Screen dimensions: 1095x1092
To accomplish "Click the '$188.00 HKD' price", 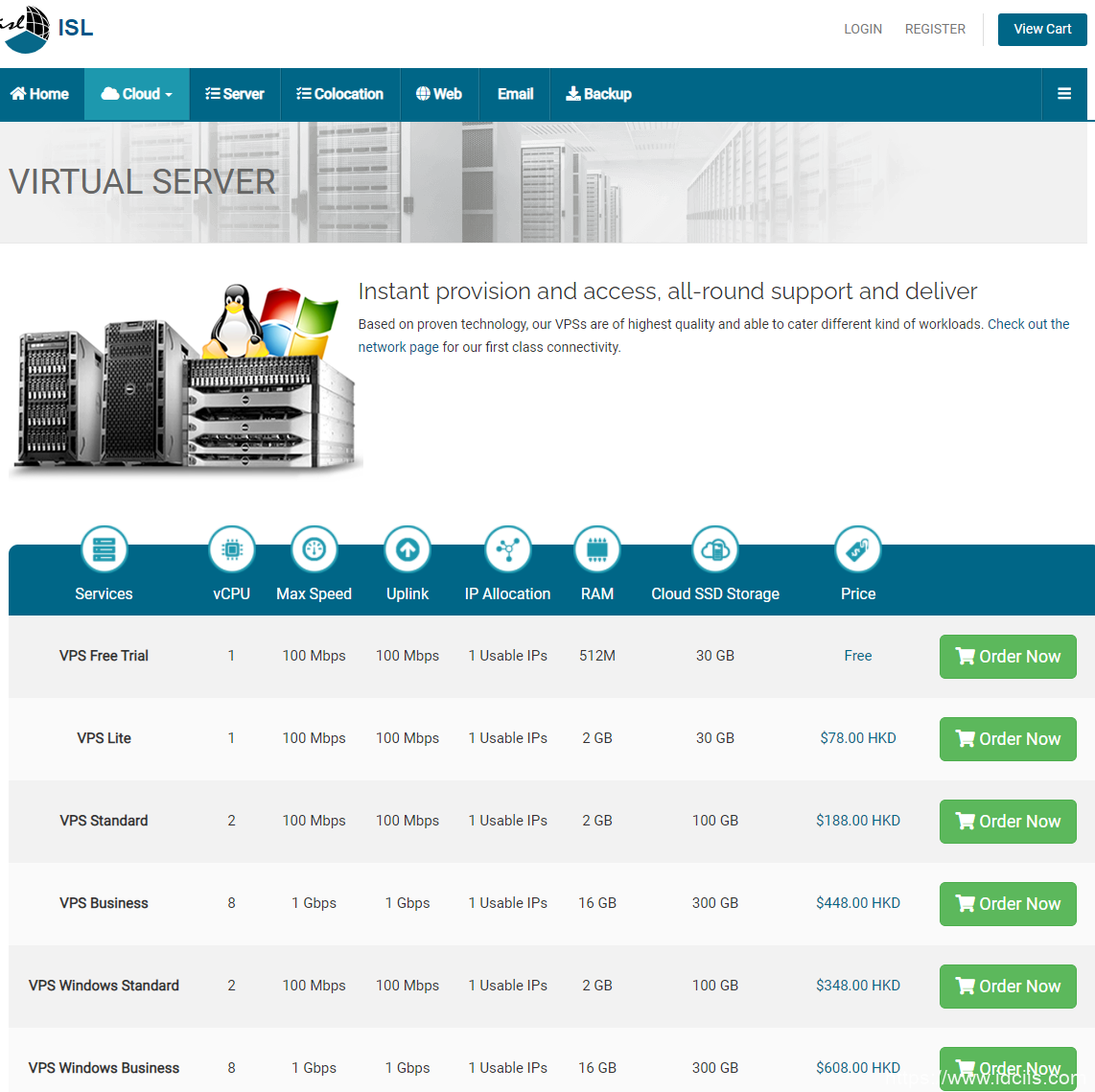I will click(x=857, y=821).
